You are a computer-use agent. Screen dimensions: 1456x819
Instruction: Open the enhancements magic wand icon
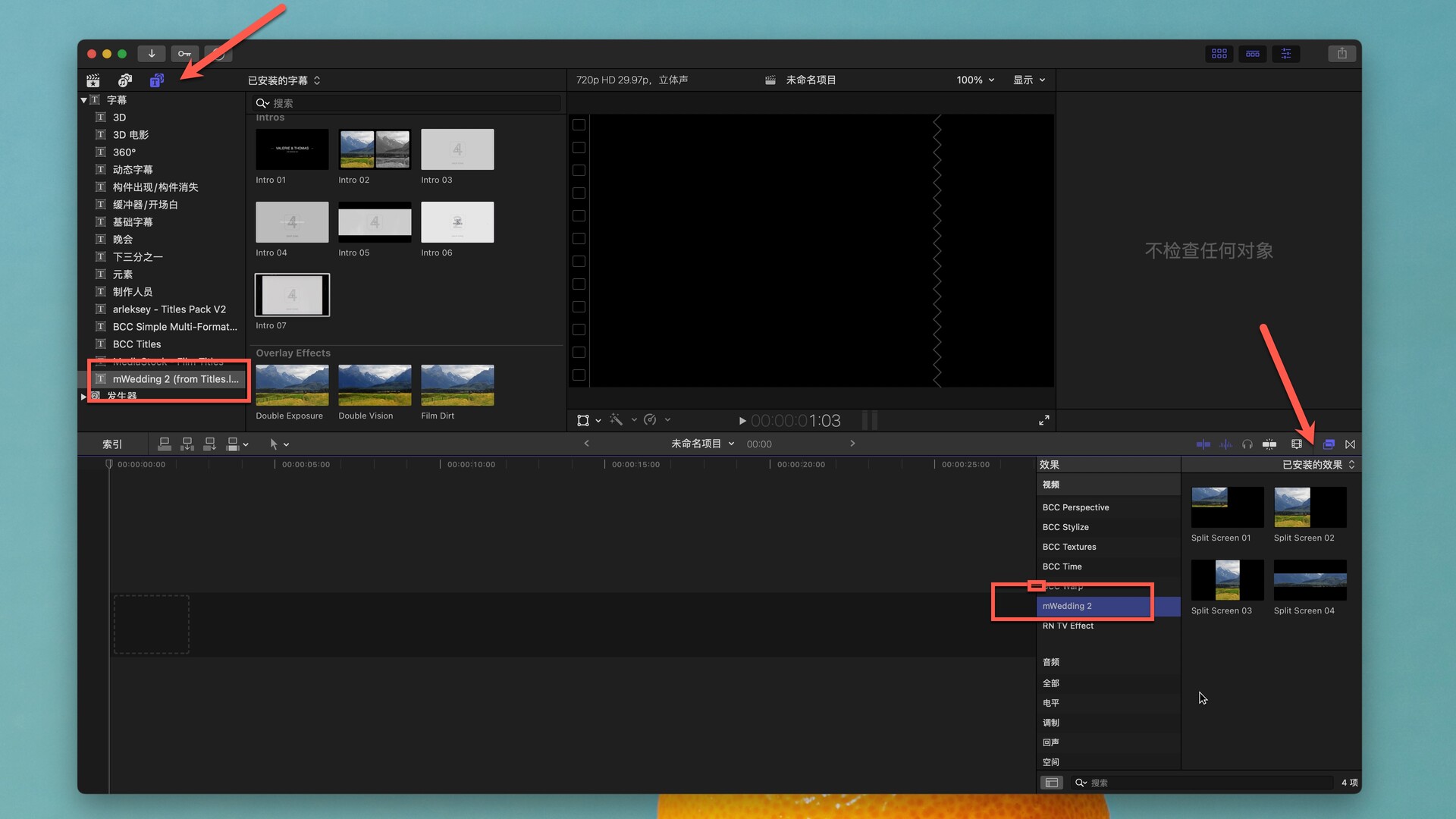(616, 419)
